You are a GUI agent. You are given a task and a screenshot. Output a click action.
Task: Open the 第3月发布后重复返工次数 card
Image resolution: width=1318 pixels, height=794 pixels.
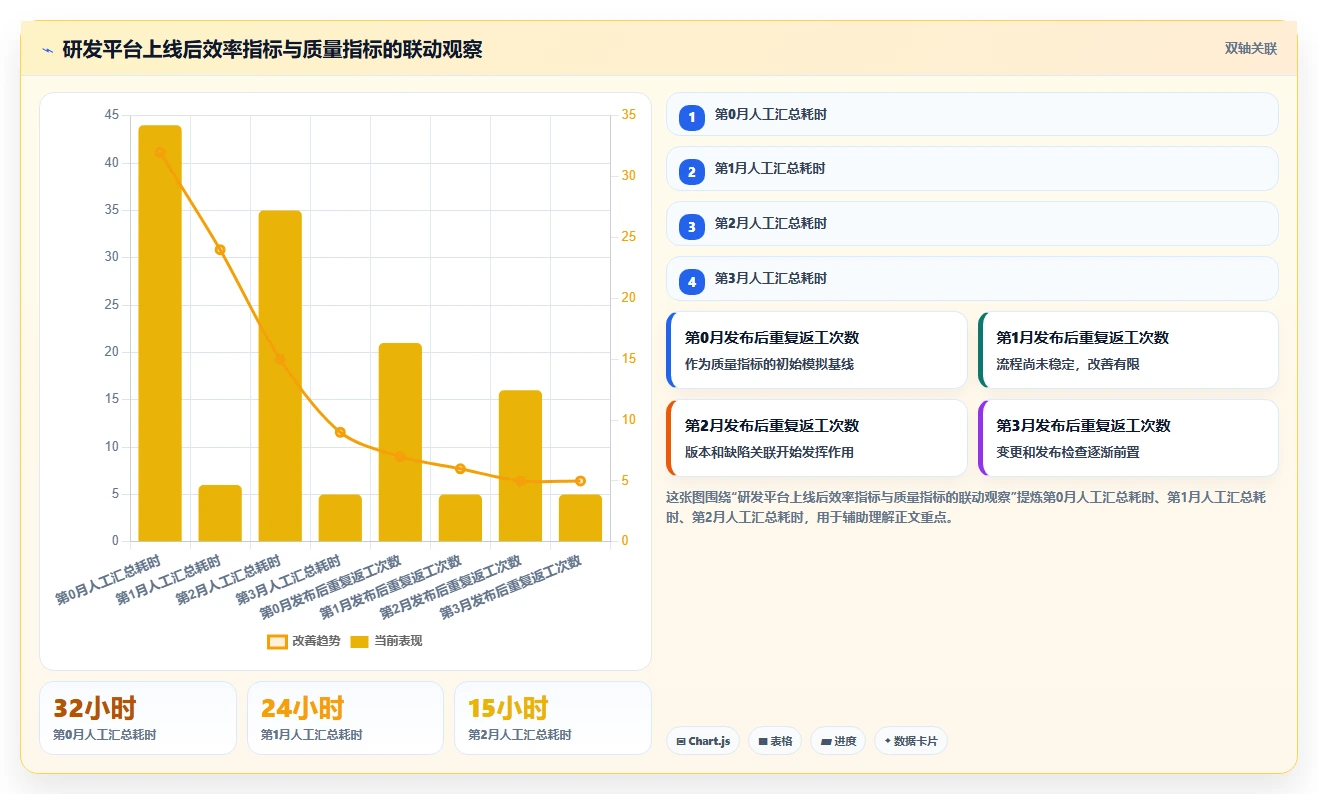pyautogui.click(x=1128, y=438)
